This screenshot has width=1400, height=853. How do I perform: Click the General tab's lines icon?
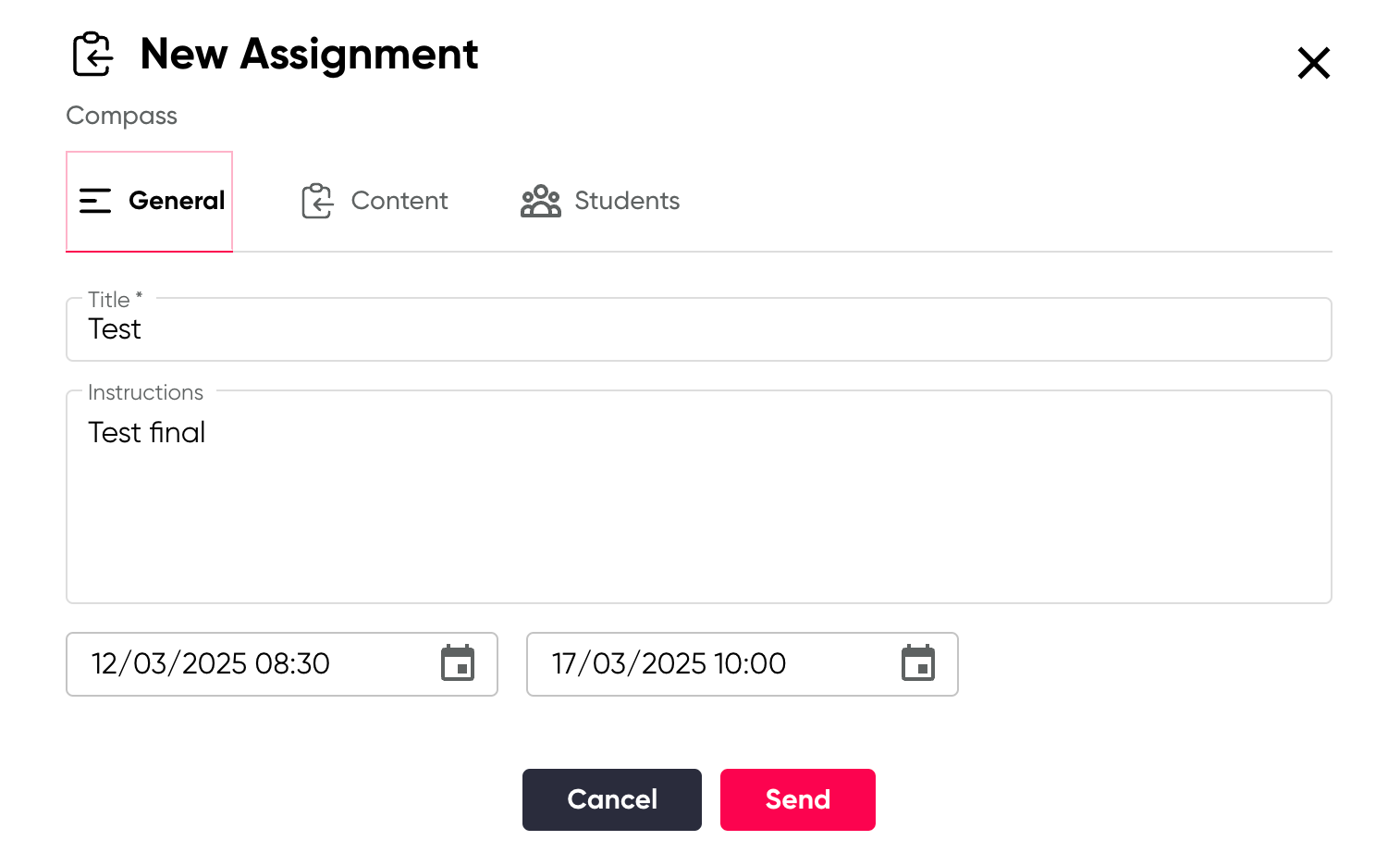pyautogui.click(x=95, y=201)
